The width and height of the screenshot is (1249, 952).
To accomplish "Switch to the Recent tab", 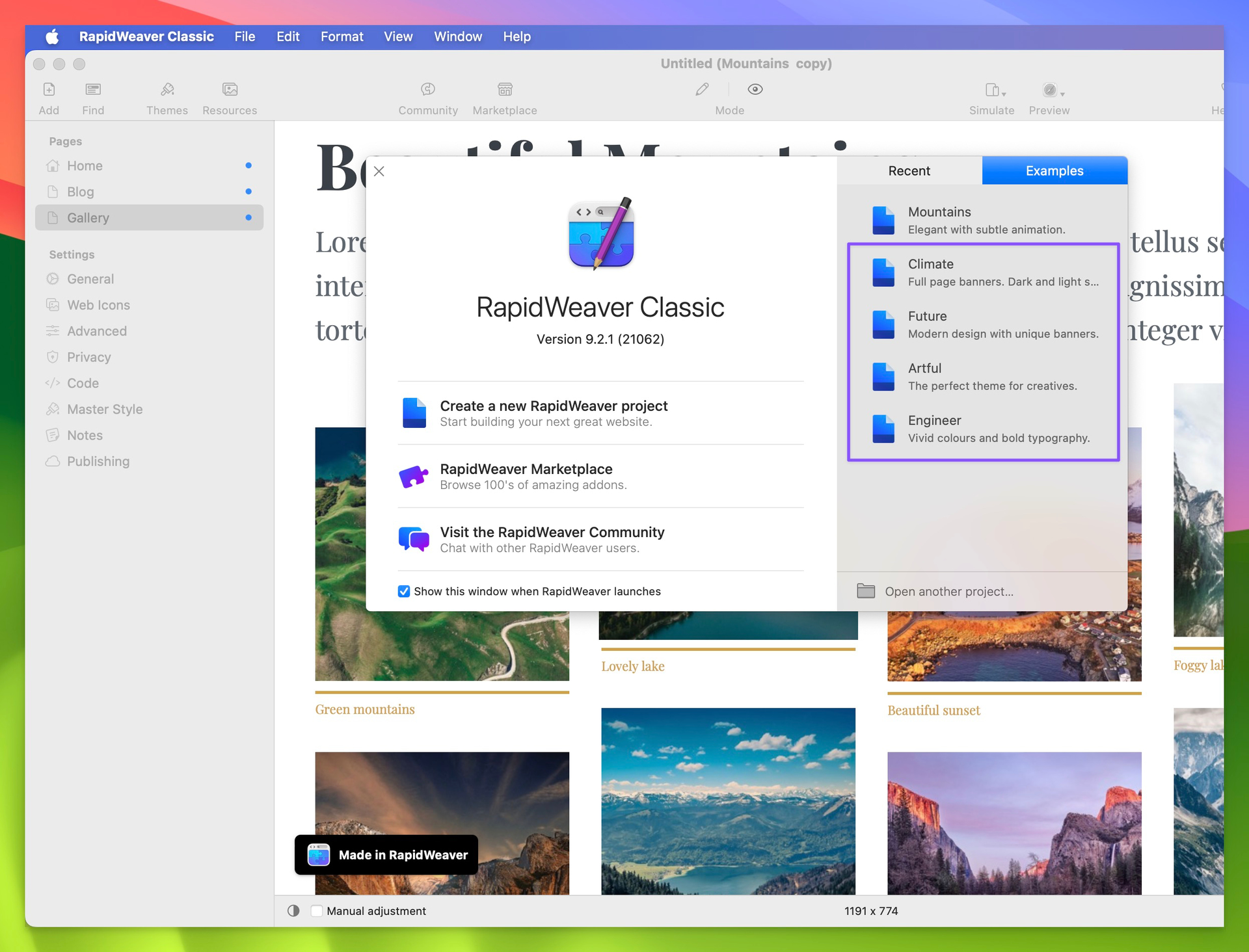I will tap(909, 170).
